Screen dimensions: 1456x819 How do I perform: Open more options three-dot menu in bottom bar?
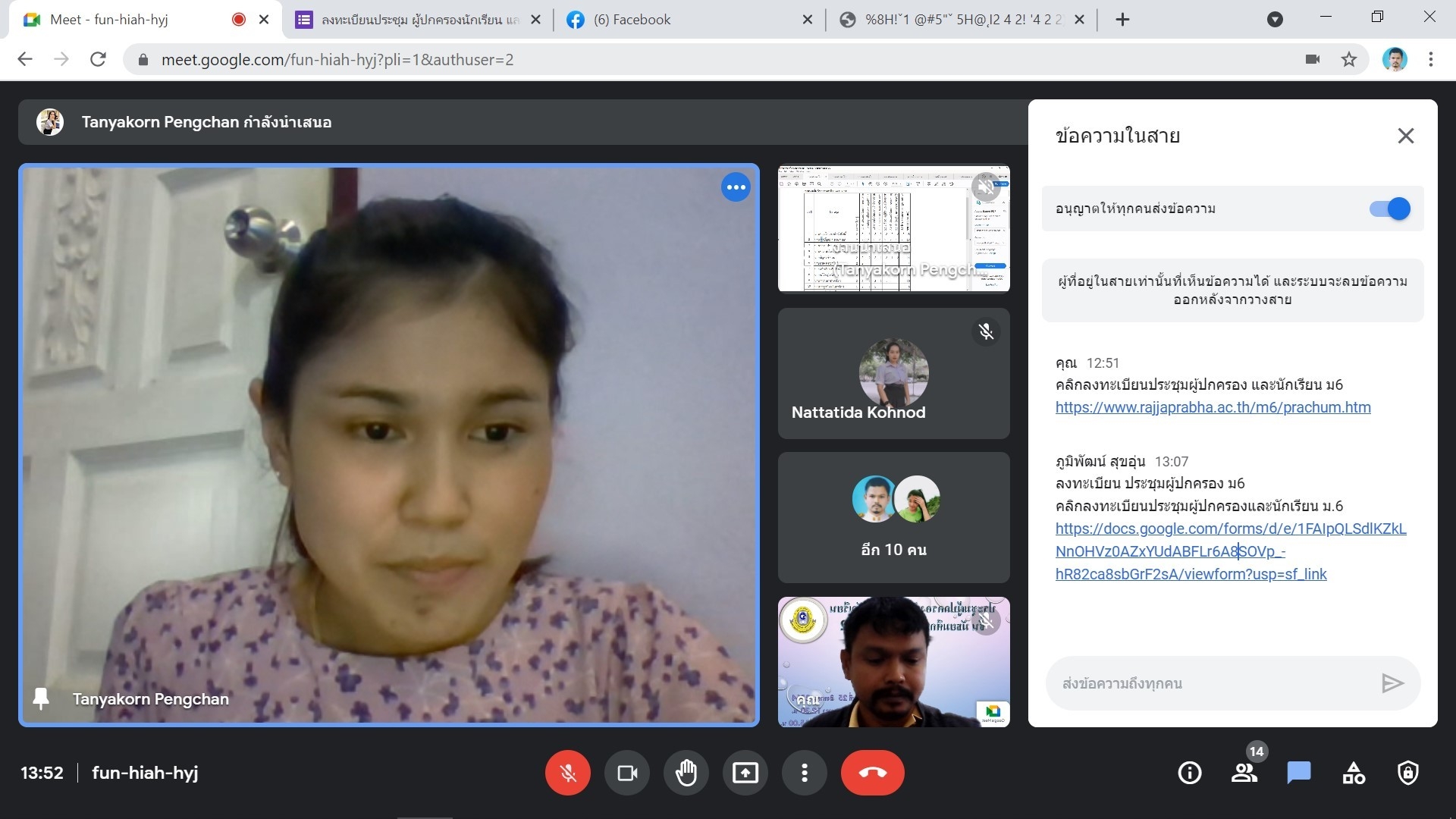tap(805, 773)
